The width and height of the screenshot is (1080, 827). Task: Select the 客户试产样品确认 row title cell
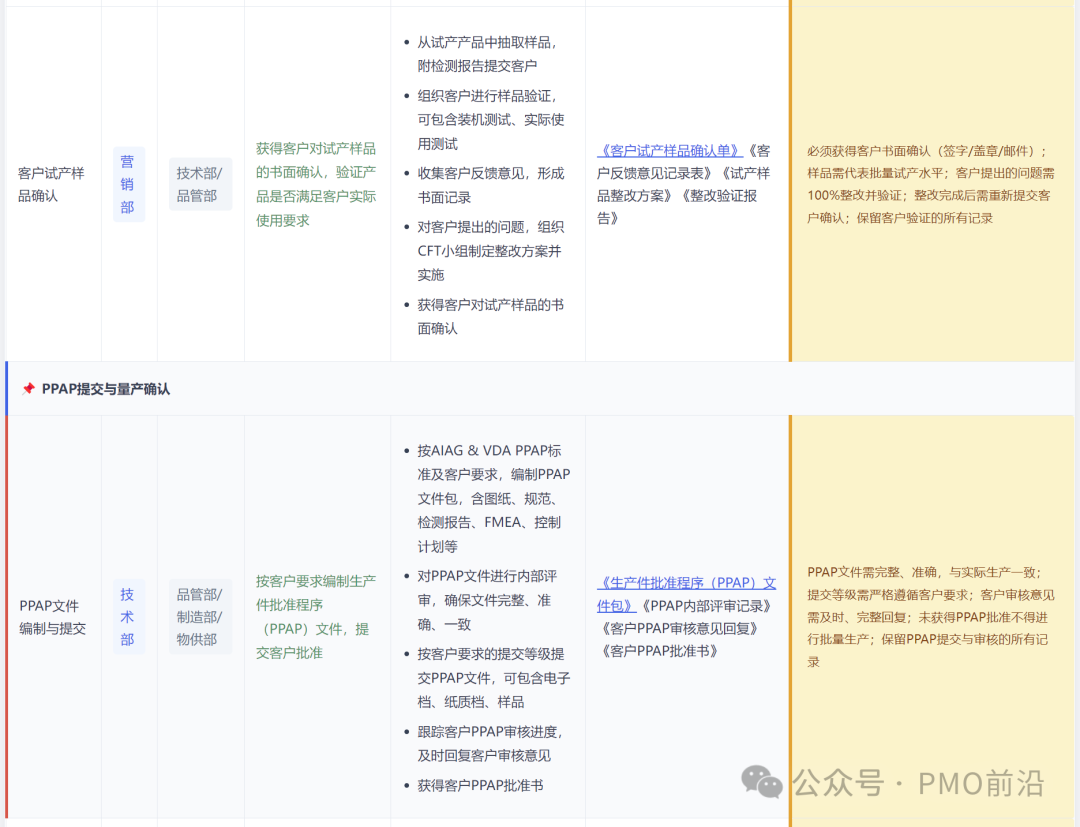(52, 183)
